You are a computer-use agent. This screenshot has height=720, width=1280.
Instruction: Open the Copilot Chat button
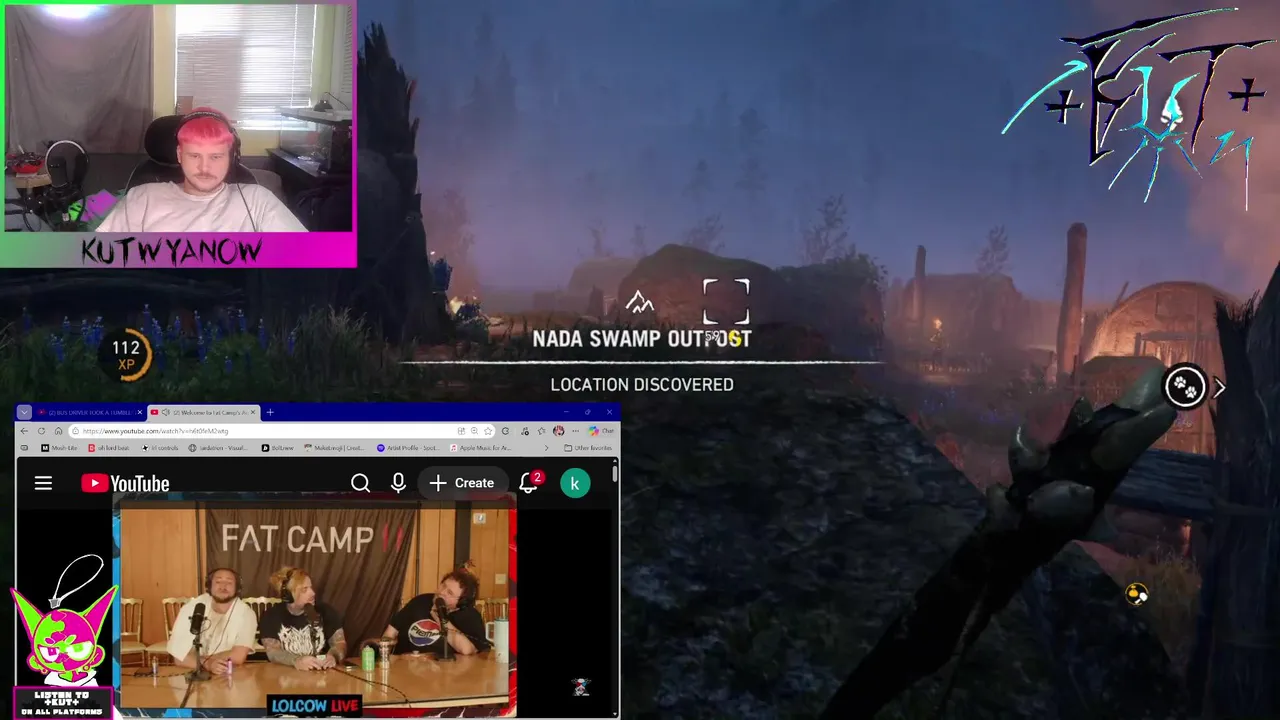601,431
